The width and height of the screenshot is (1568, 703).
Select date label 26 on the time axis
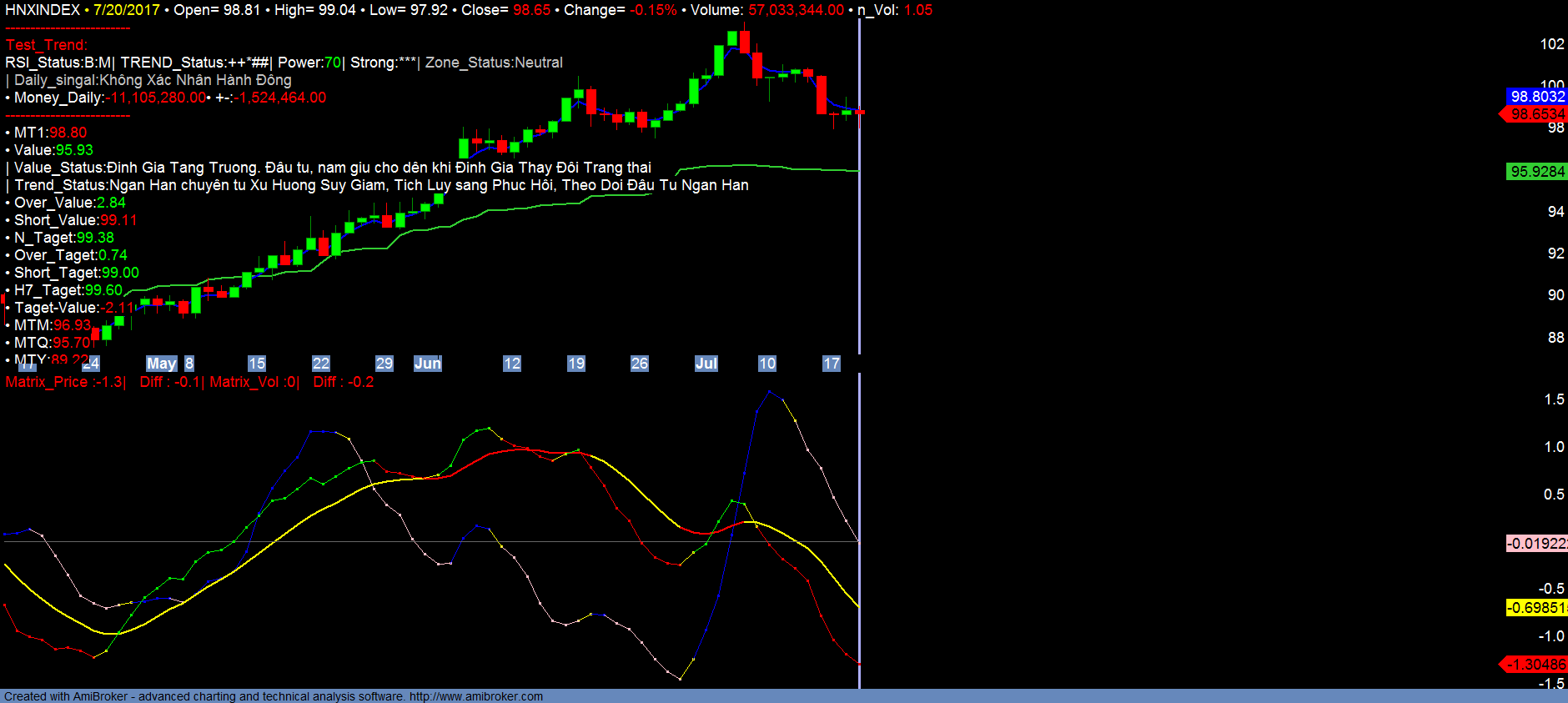639,364
